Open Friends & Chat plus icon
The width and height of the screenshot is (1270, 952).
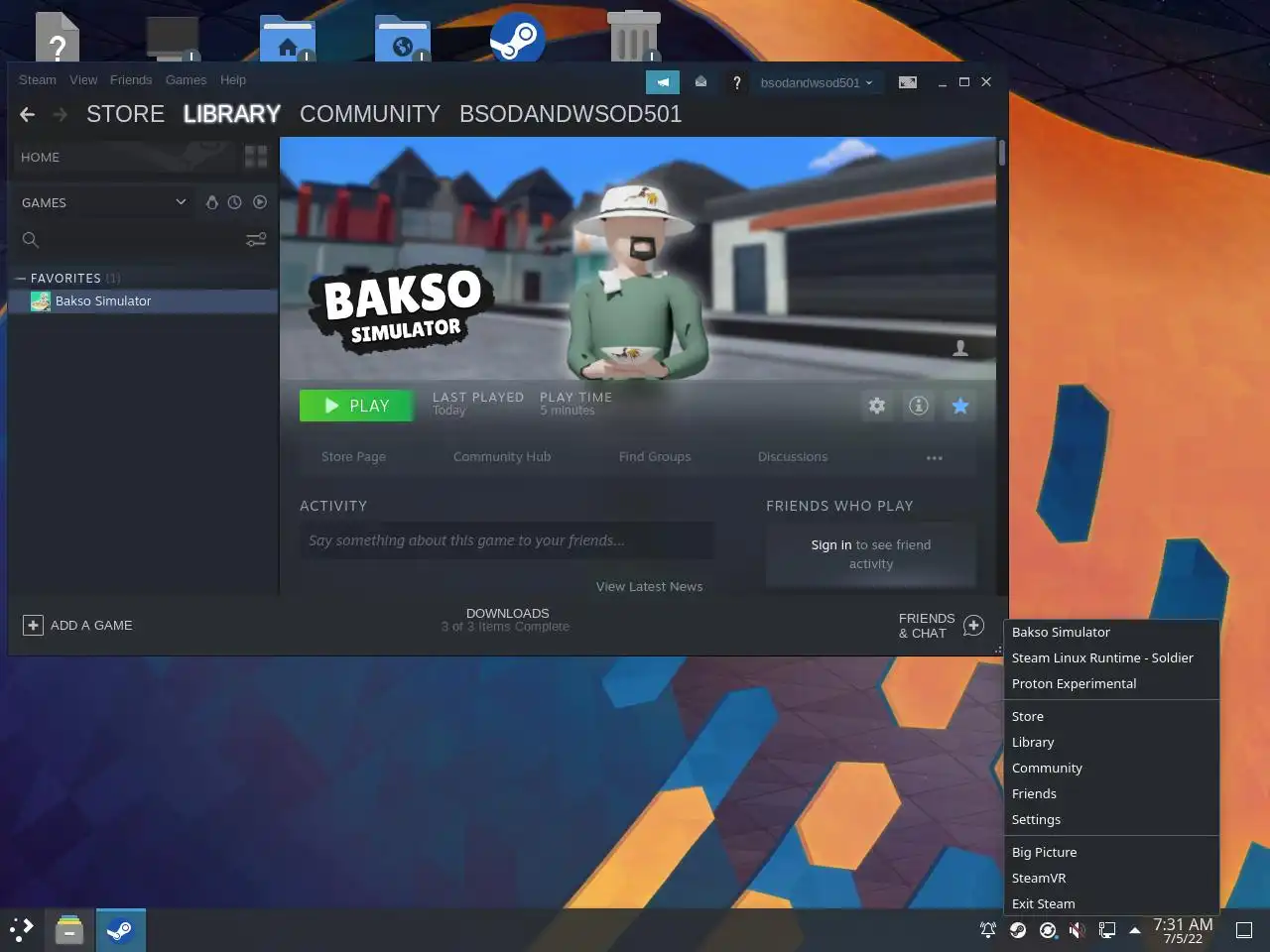(973, 626)
